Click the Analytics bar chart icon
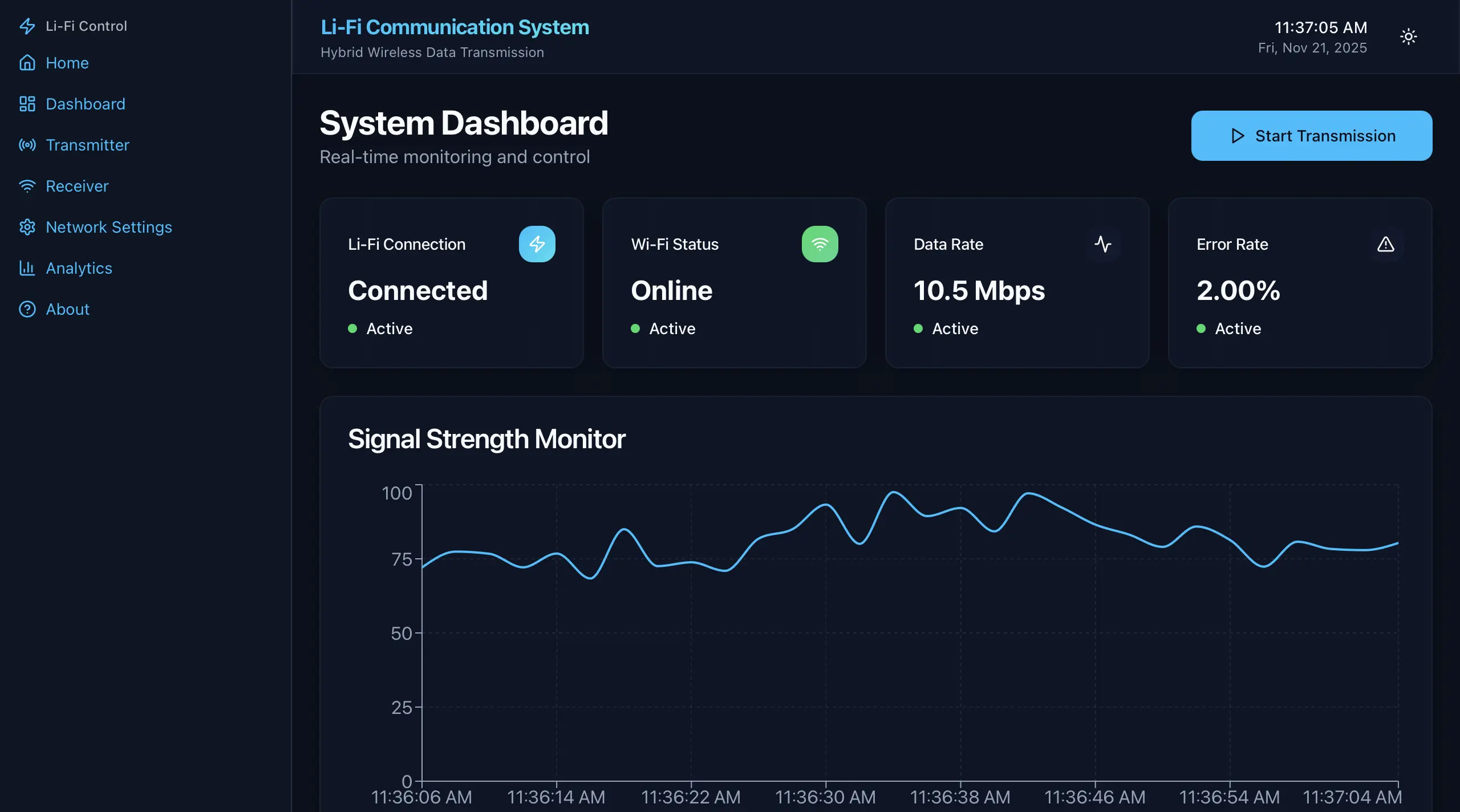This screenshot has width=1460, height=812. [x=27, y=268]
